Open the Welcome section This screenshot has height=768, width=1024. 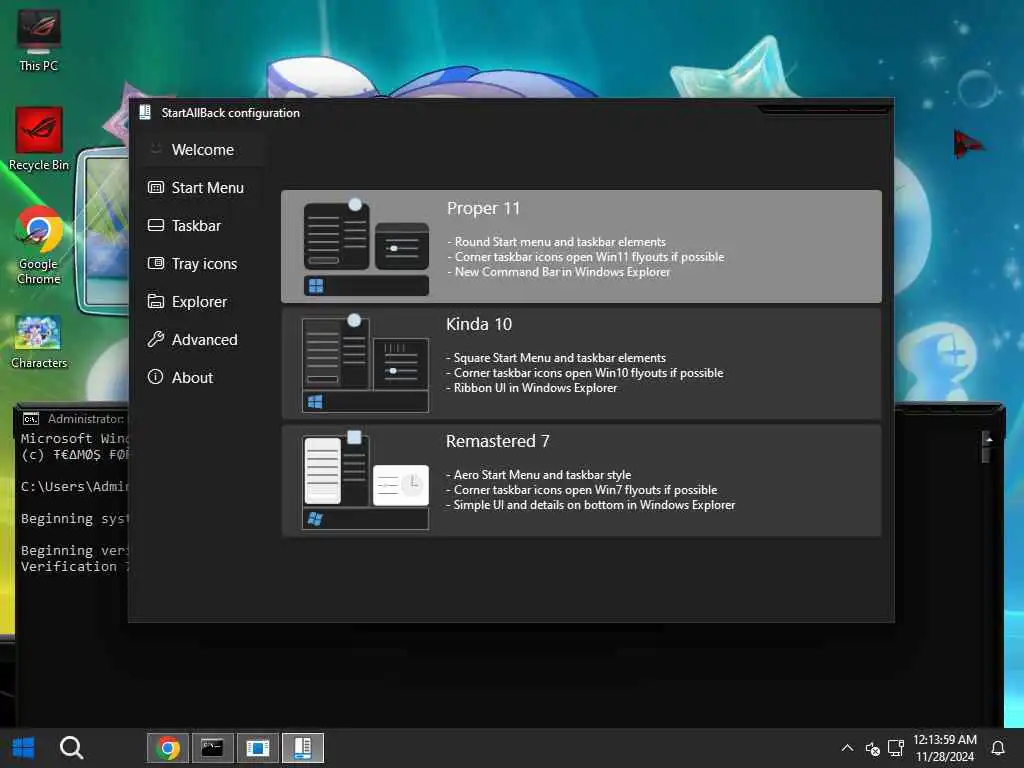202,150
